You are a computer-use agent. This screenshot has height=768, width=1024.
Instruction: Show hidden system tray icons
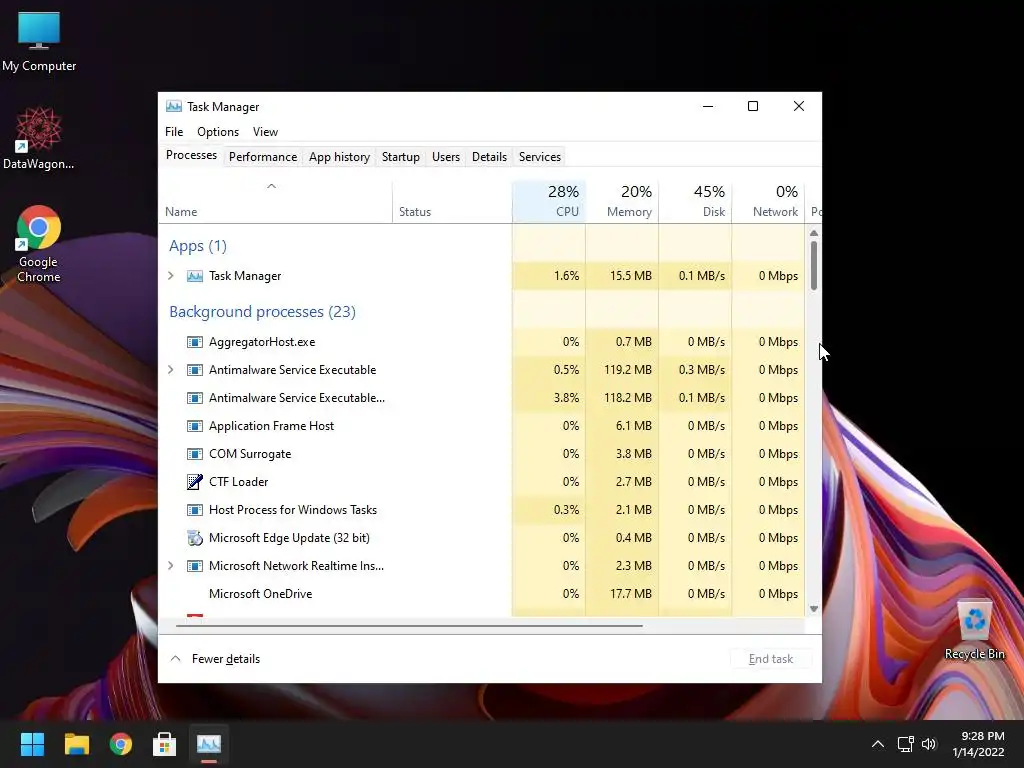click(x=878, y=744)
